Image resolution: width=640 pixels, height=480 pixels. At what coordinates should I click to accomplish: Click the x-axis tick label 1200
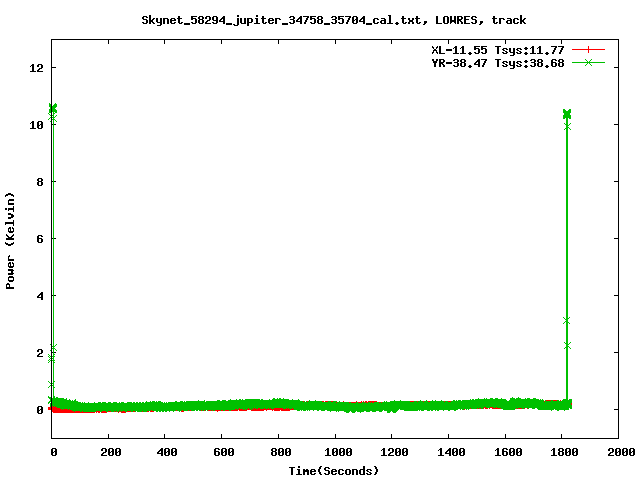coord(395,452)
